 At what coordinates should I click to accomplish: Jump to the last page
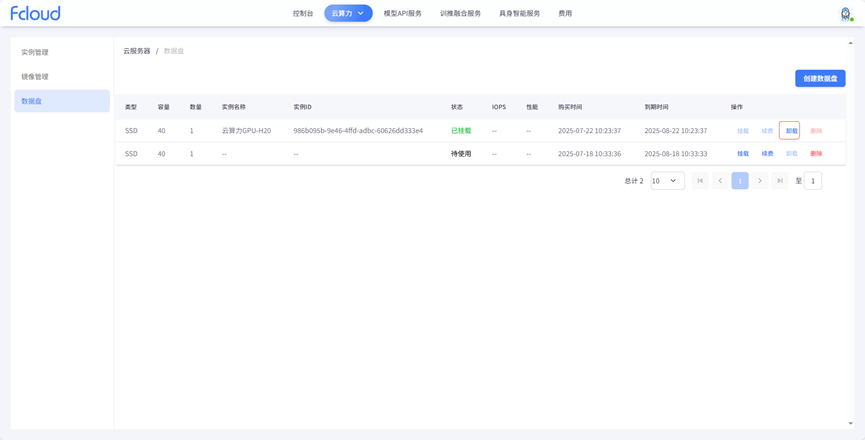point(780,181)
